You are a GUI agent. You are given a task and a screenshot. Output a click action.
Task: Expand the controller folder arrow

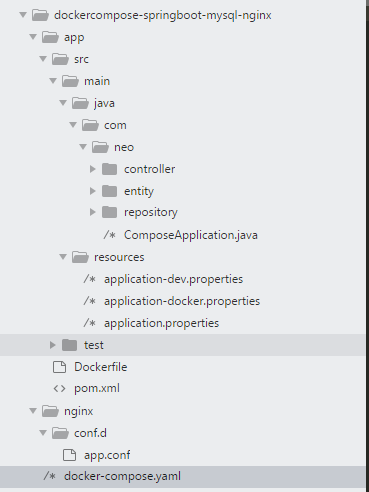[x=93, y=169]
